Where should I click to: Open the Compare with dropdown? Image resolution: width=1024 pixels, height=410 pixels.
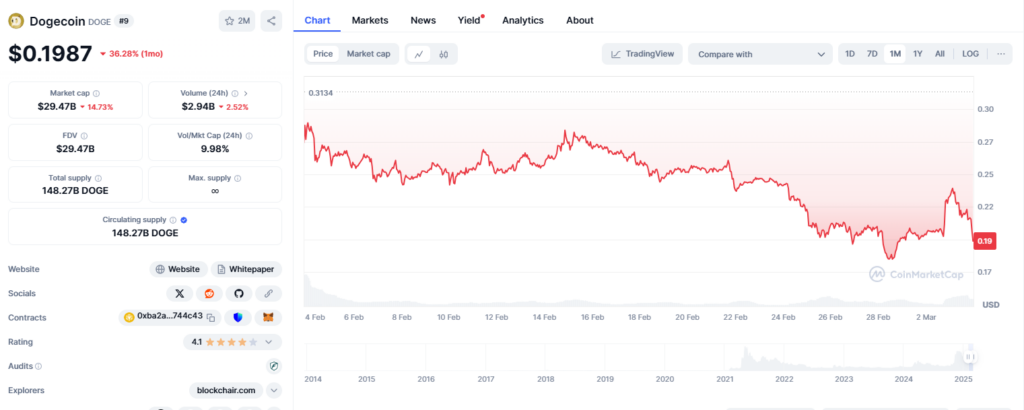tap(760, 54)
